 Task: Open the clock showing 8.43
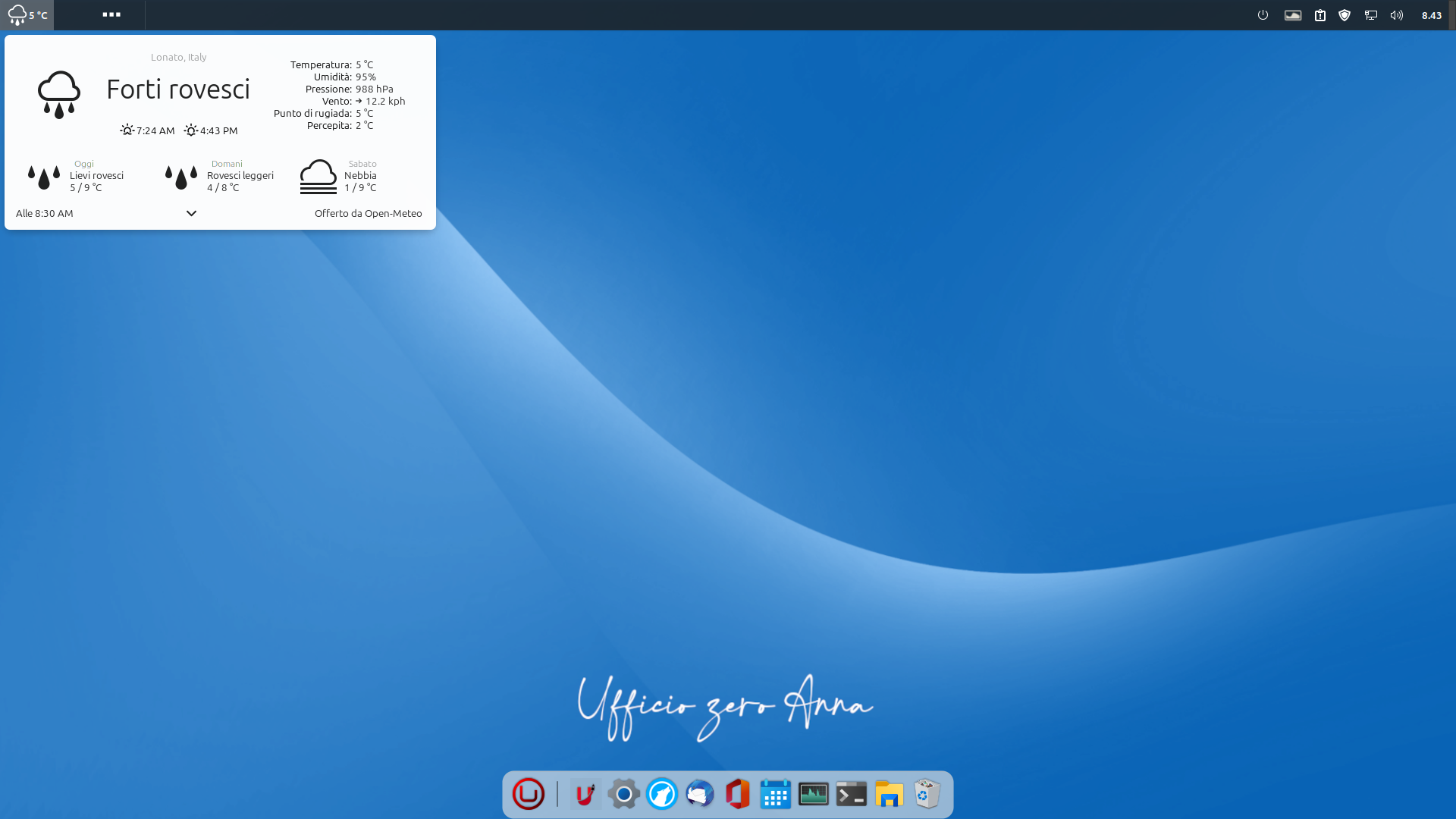coord(1431,15)
